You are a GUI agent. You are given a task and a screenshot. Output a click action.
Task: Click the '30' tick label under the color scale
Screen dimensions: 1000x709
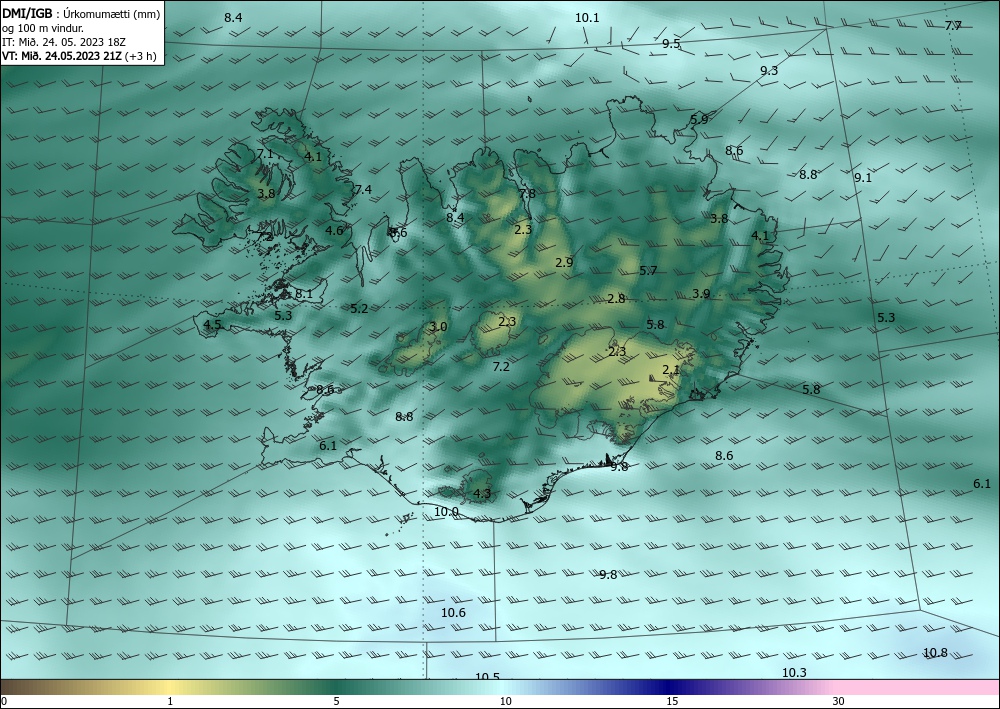pos(839,701)
